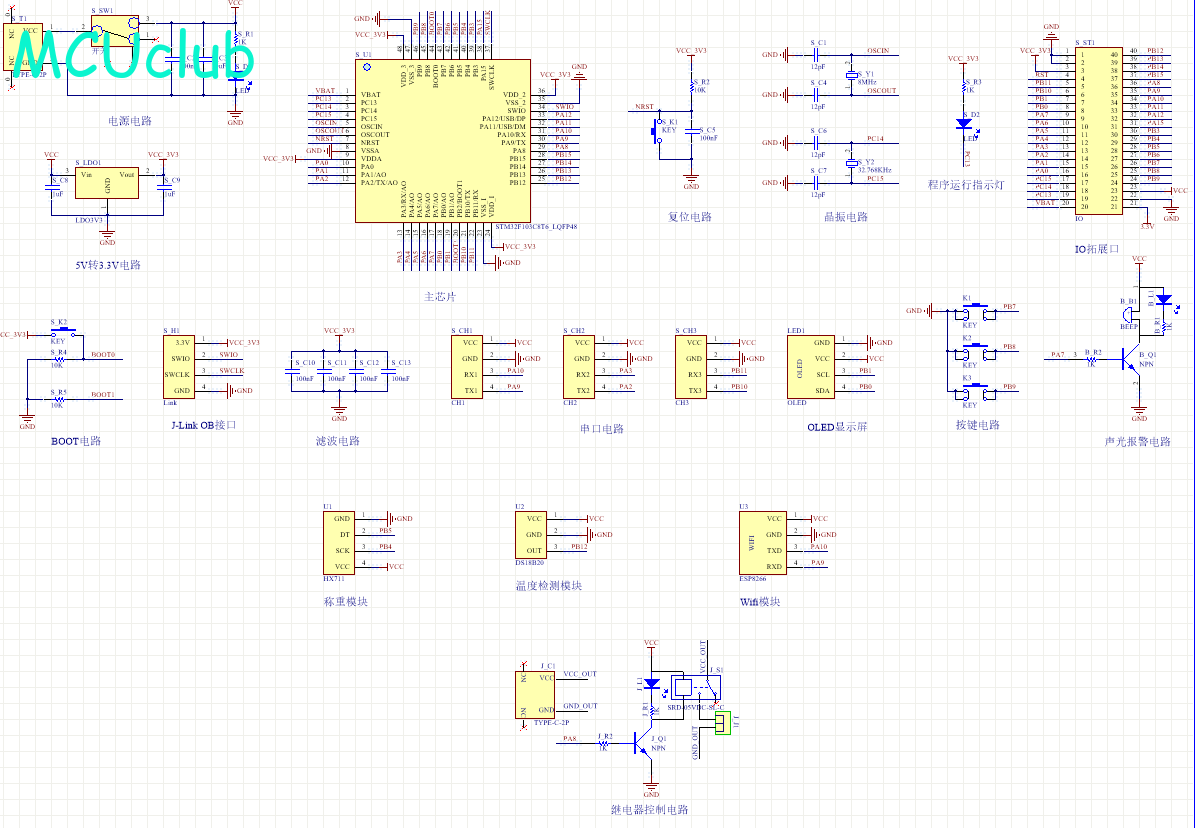Click the 主芯片 section label
This screenshot has width=1195, height=828.
tap(440, 297)
